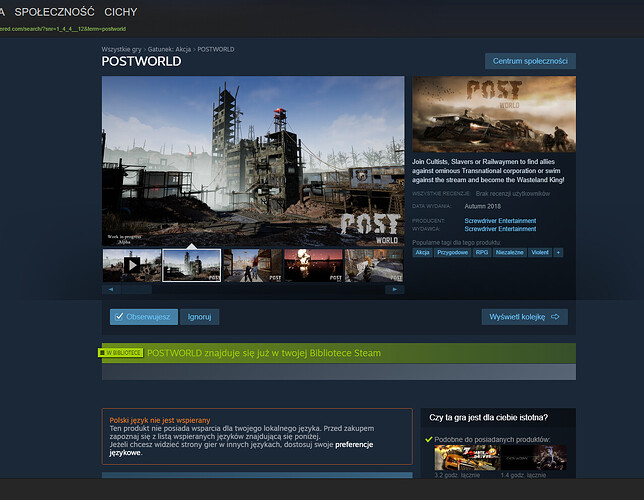This screenshot has width=644, height=500.
Task: Select the Przygodowe tag
Action: coord(453,252)
